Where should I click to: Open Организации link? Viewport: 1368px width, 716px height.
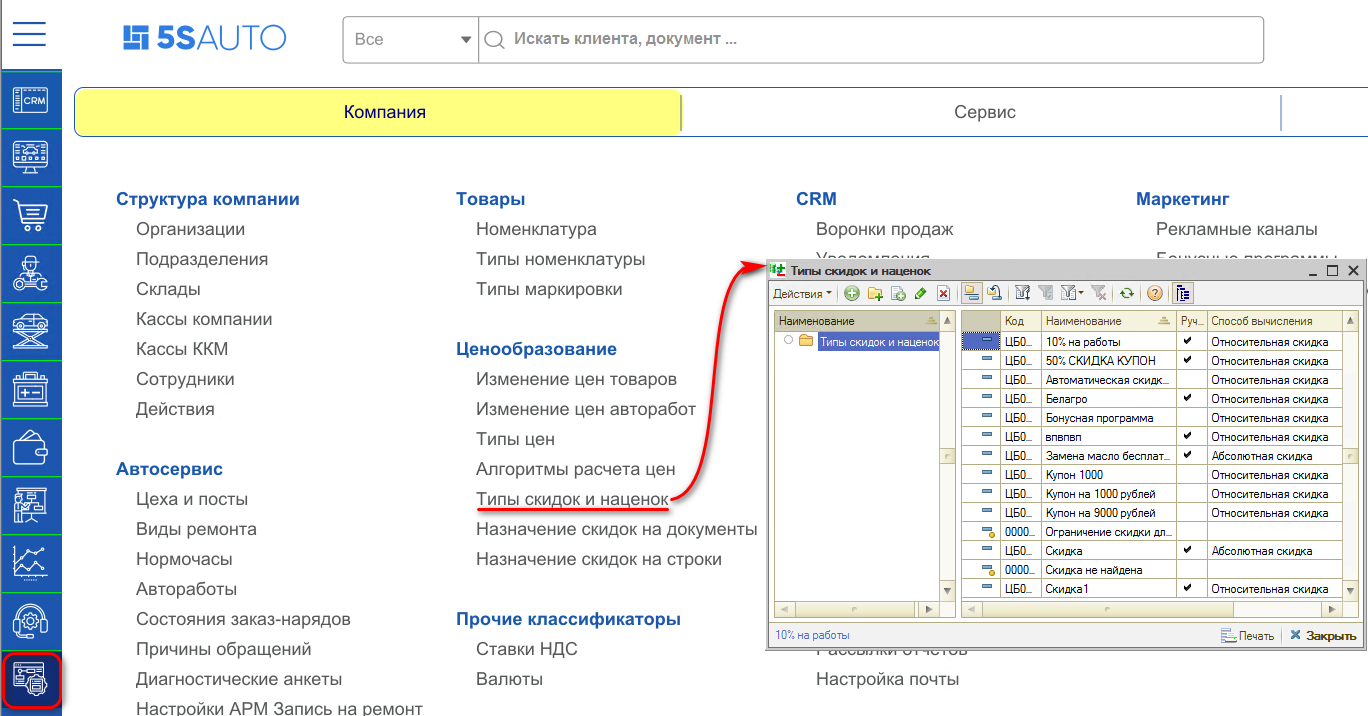click(x=190, y=229)
